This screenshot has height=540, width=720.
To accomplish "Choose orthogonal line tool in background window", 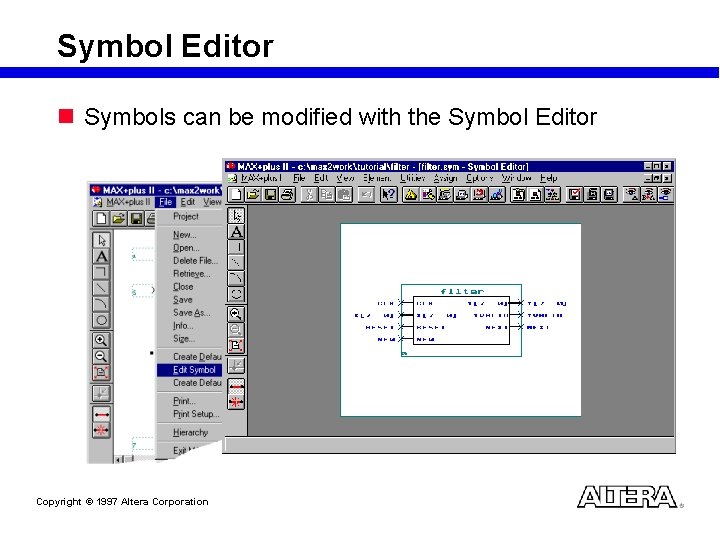I will click(101, 272).
